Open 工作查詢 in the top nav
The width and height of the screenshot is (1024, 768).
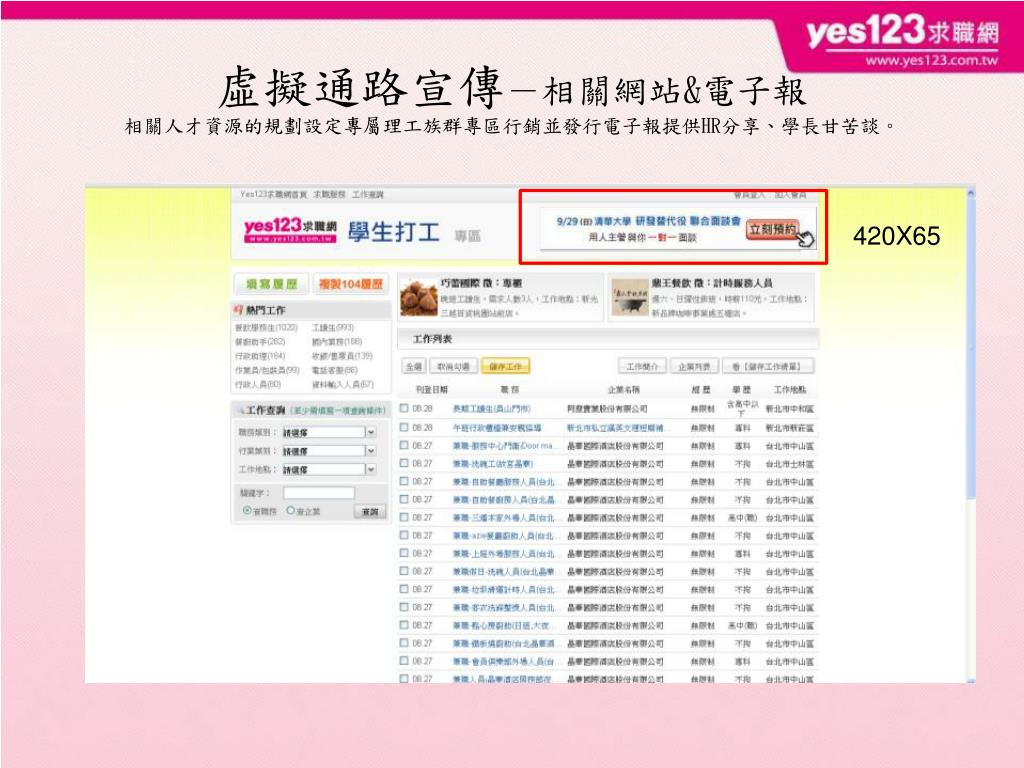368,195
